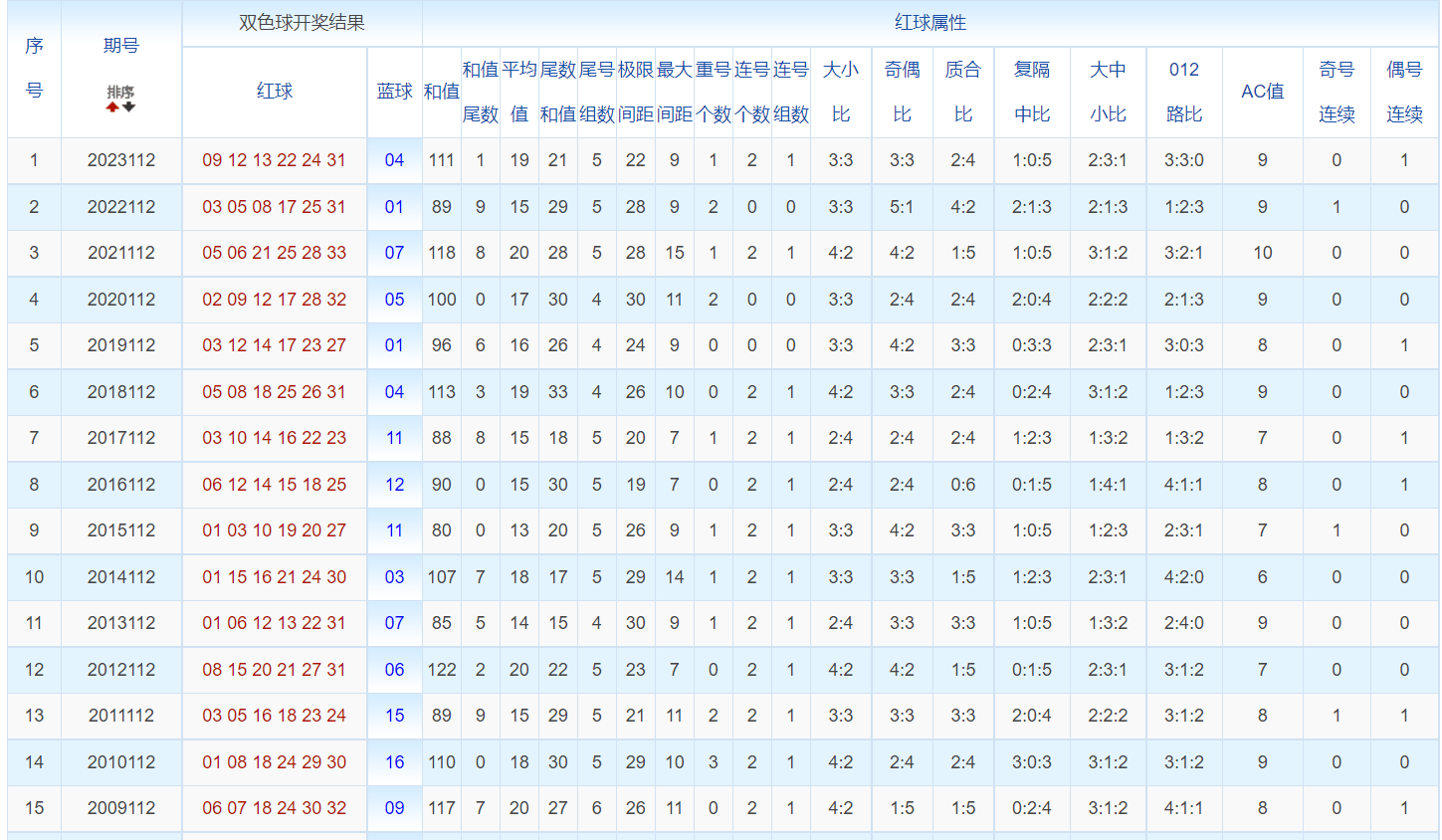The image size is (1442, 840).
Task: Click the 和值尾数 column header
Action: (481, 92)
